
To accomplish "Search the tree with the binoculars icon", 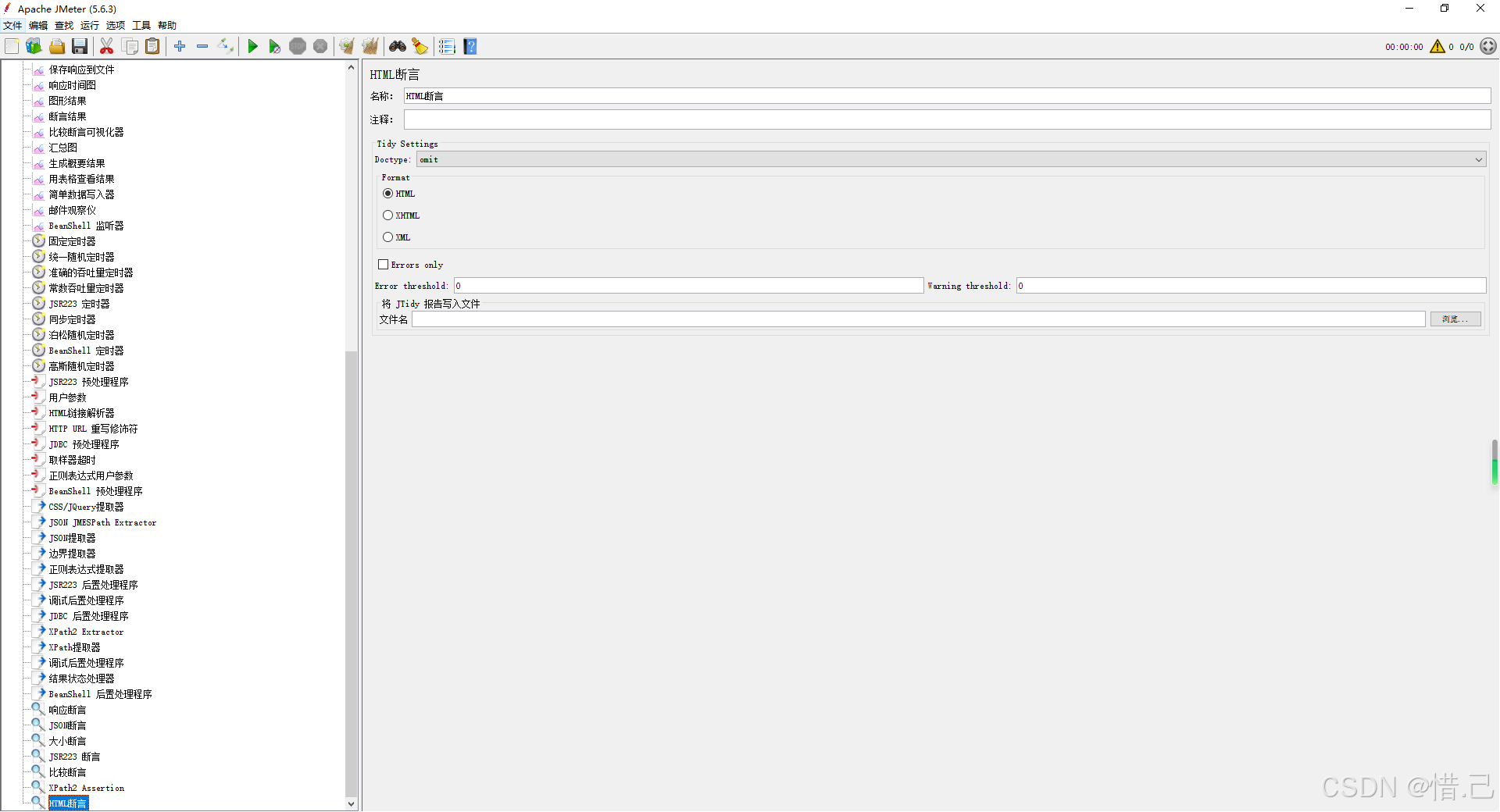I will (398, 47).
